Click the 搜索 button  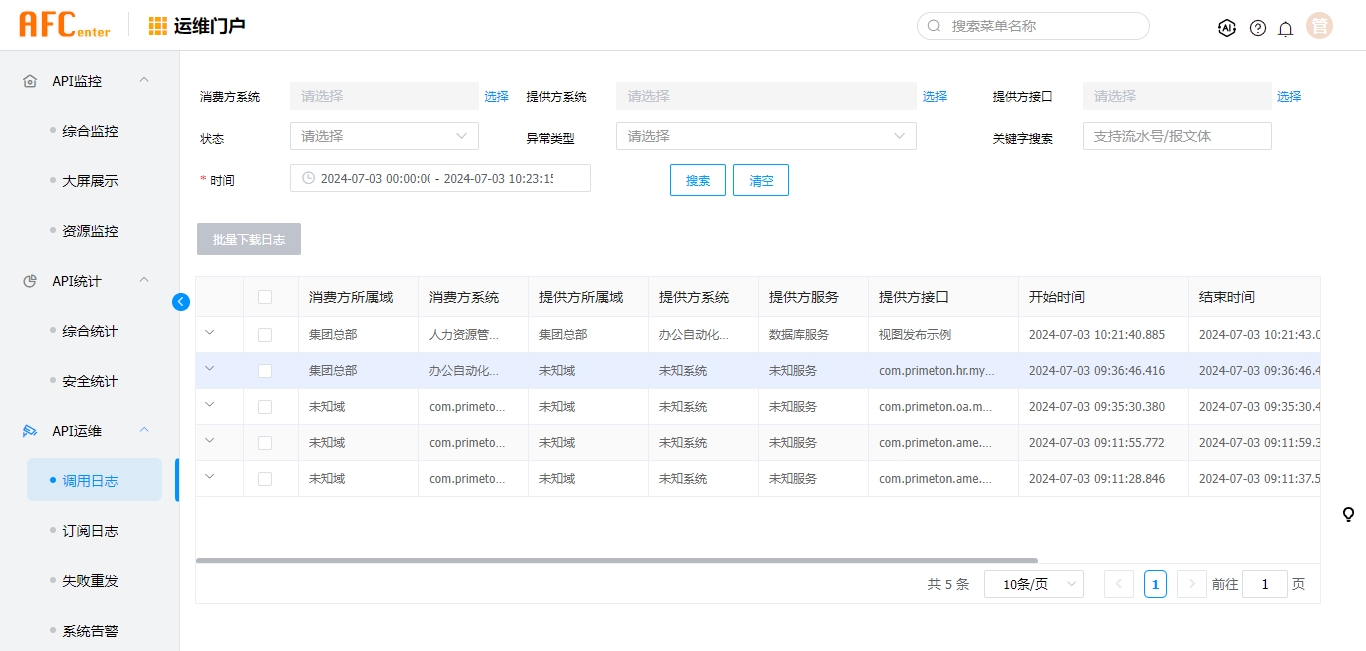tap(698, 181)
